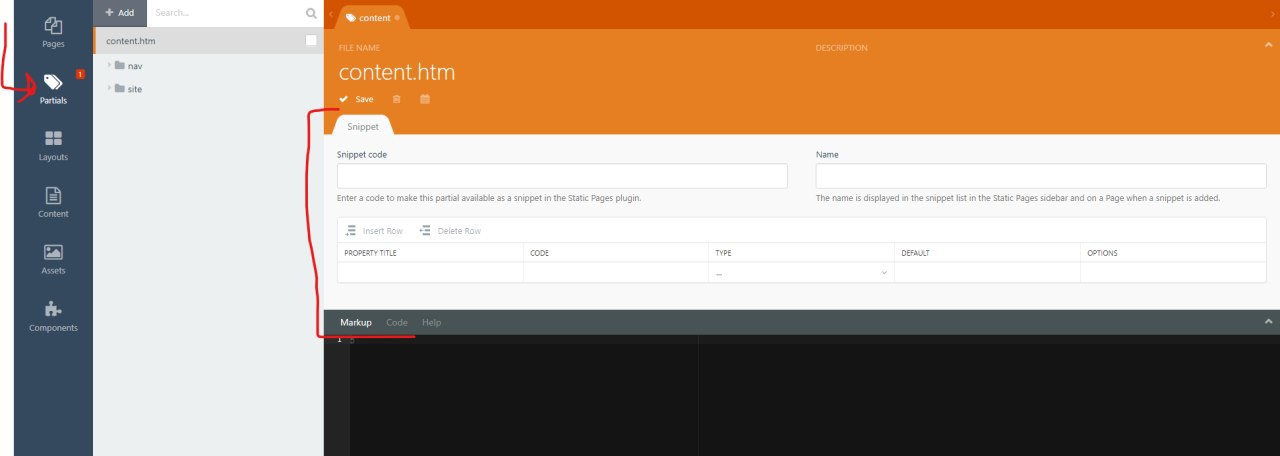Click the Default column table cell
This screenshot has height=456, width=1280.
click(987, 272)
